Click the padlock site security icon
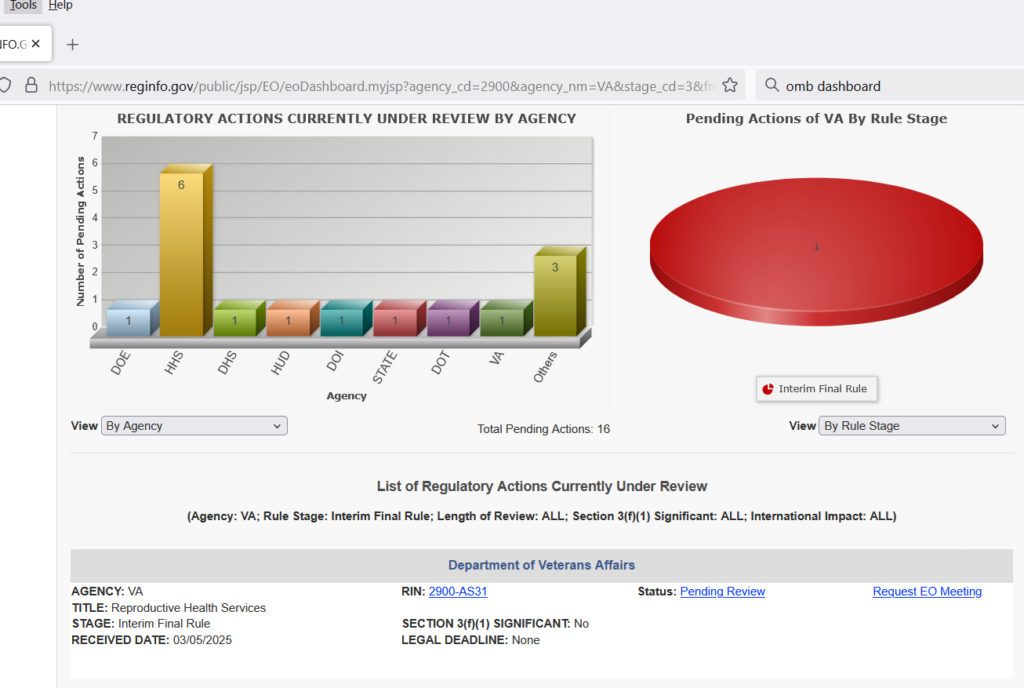This screenshot has width=1024, height=688. point(31,86)
